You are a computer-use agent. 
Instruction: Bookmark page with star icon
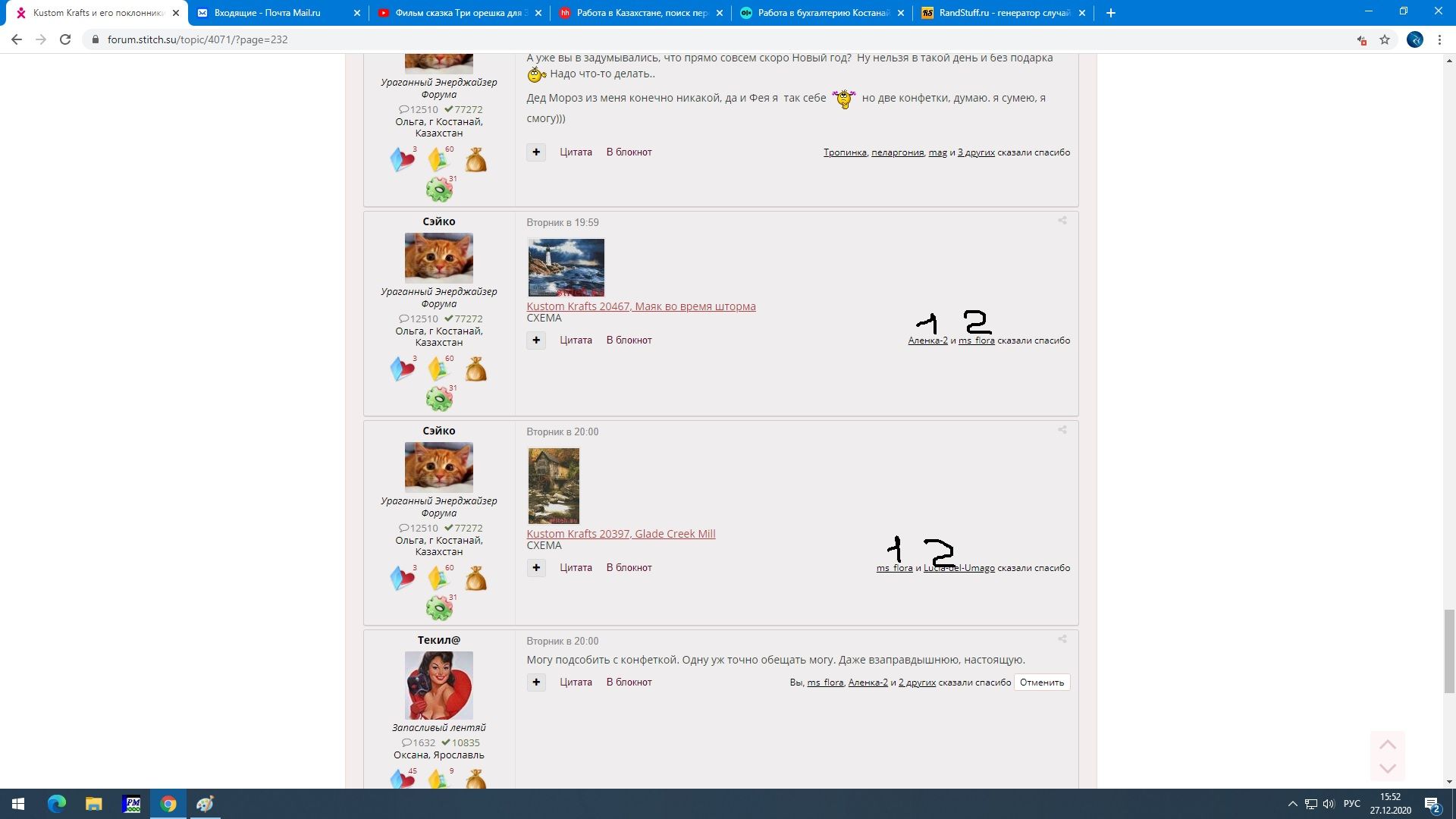[1385, 39]
